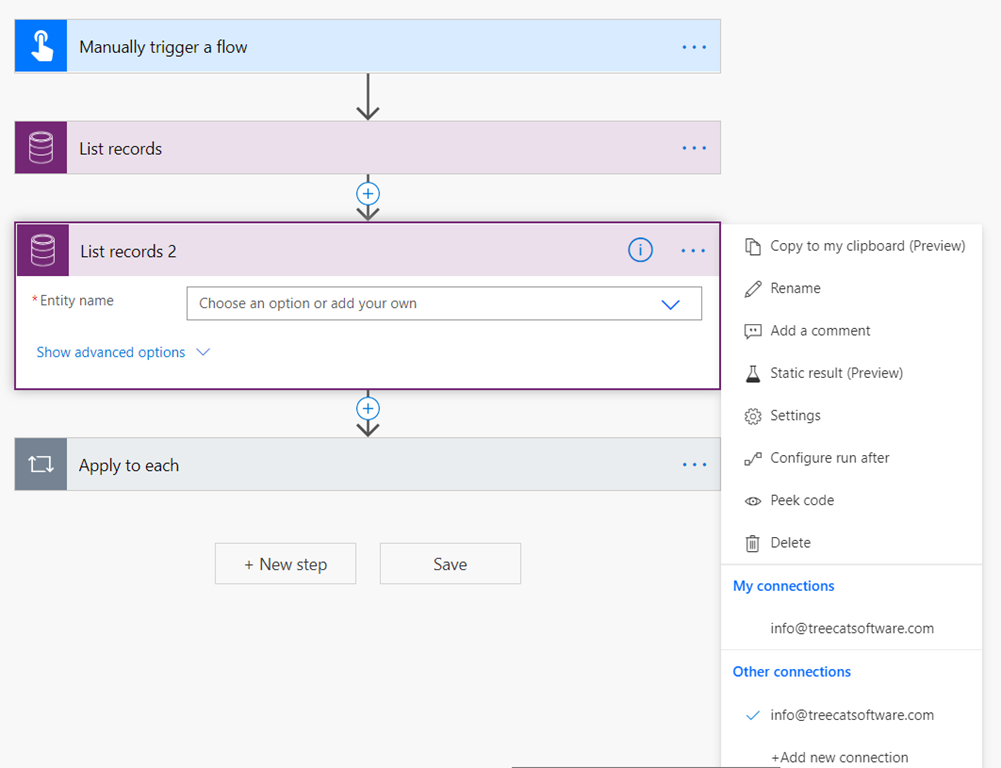Viewport: 1001px width, 768px height.
Task: Open ellipsis menu on List records
Action: [694, 148]
